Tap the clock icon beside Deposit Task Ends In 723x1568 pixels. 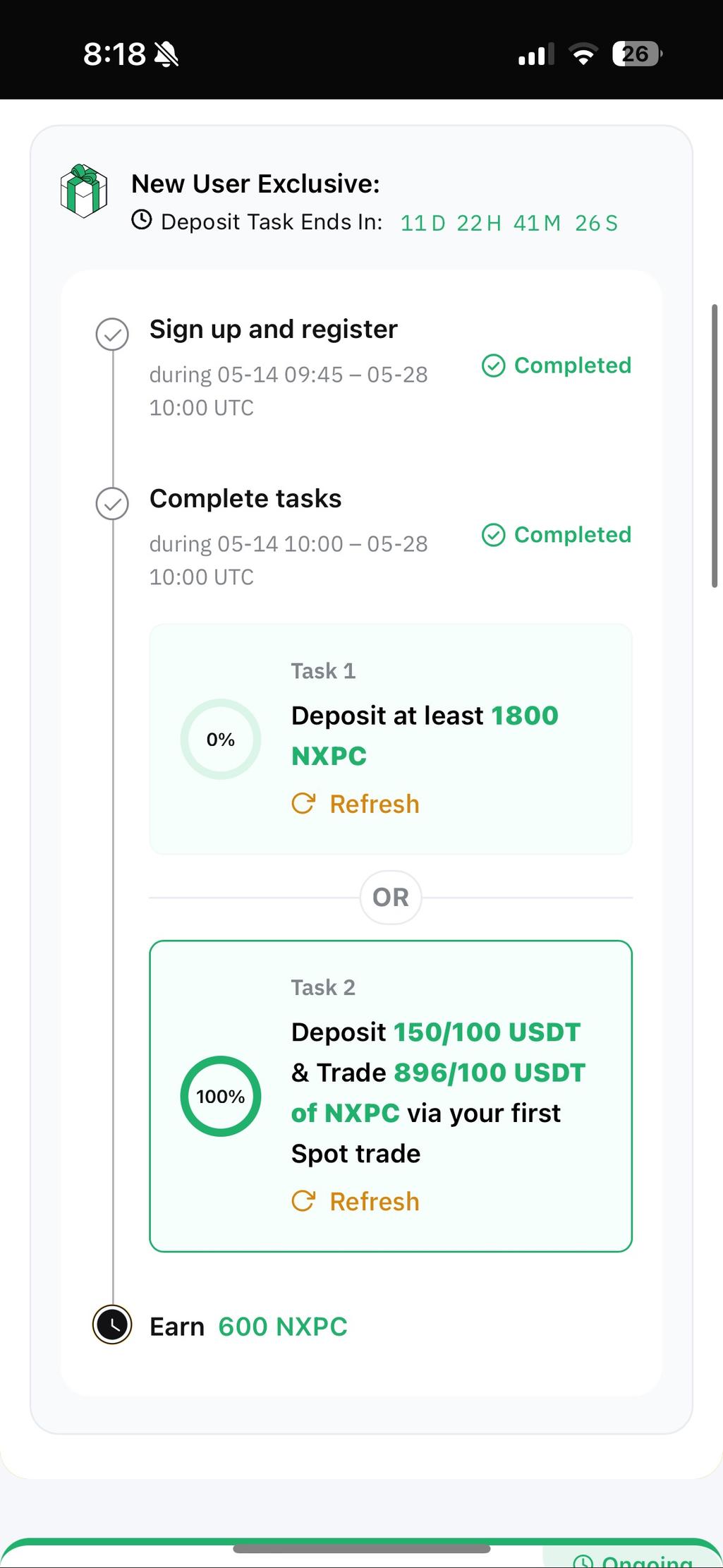[142, 219]
